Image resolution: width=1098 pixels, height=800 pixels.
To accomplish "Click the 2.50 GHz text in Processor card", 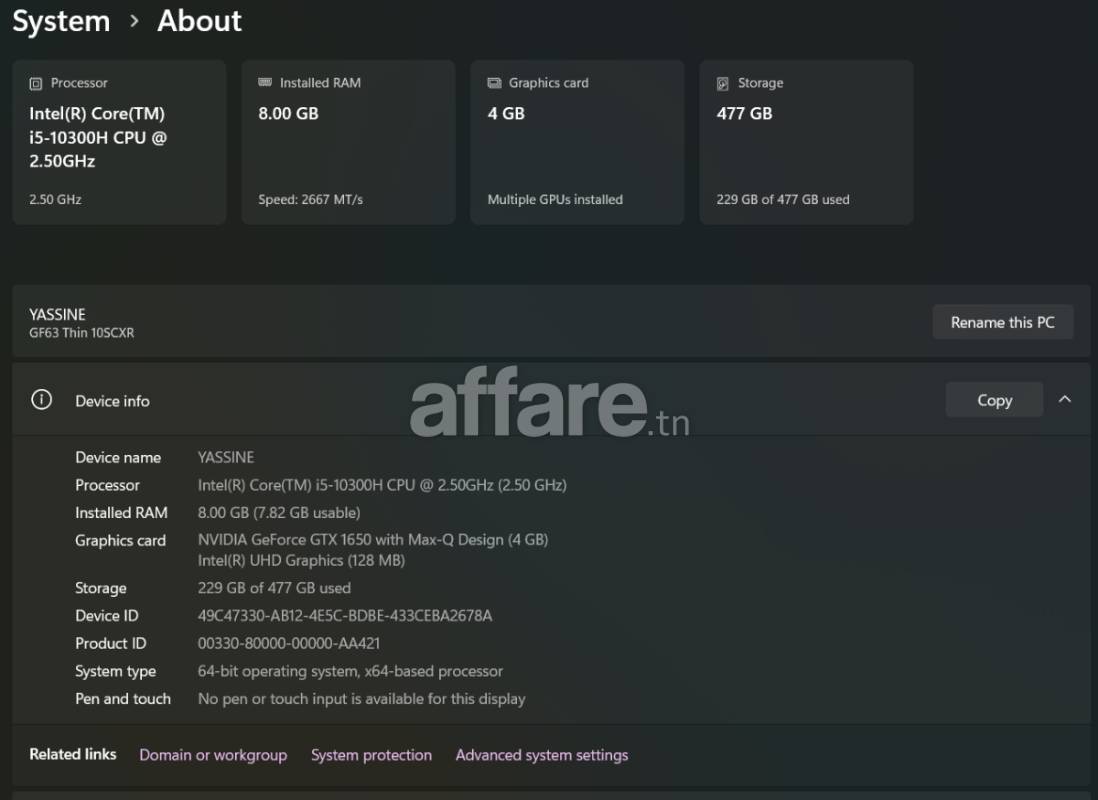I will pyautogui.click(x=55, y=200).
